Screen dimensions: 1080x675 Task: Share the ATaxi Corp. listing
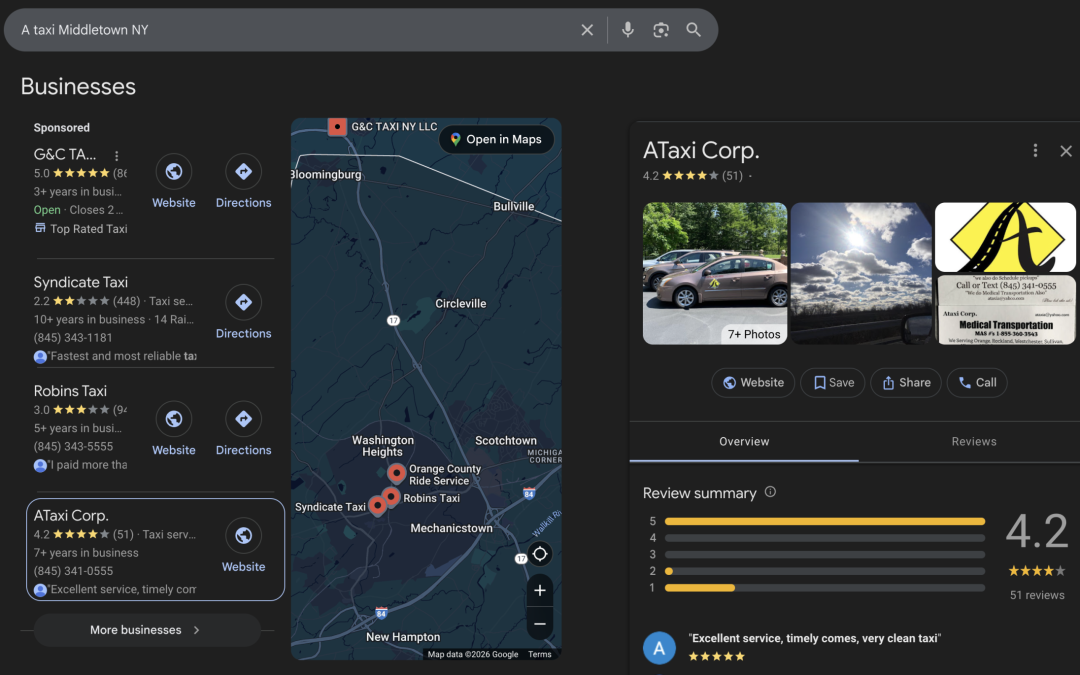(905, 382)
